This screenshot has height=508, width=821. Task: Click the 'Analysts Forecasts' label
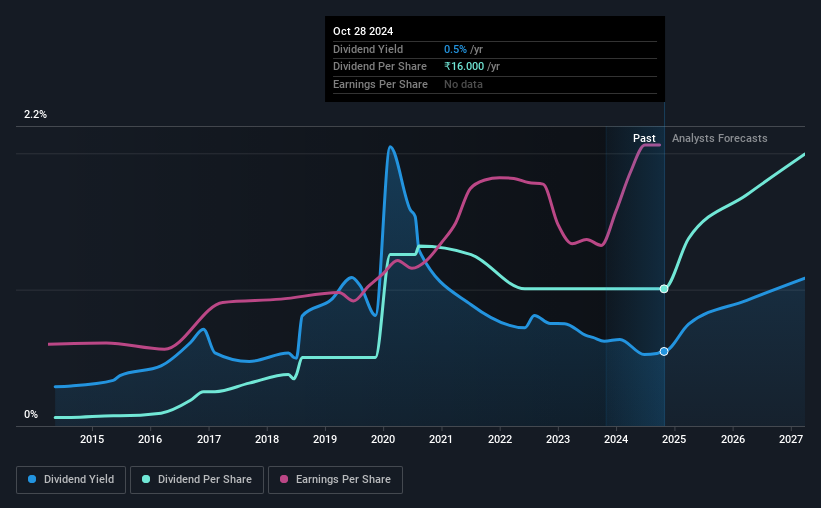coord(719,138)
